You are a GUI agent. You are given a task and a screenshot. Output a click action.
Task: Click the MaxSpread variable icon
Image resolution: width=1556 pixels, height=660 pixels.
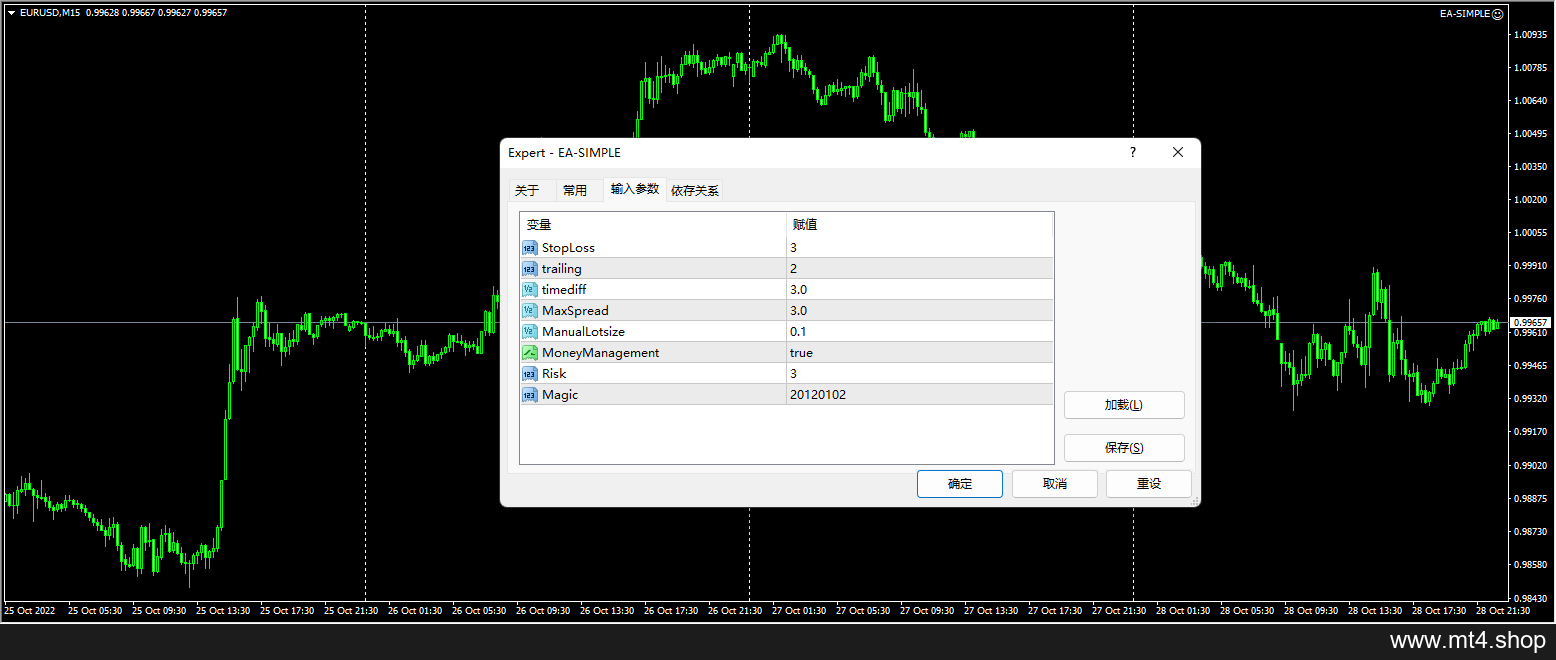pos(529,310)
